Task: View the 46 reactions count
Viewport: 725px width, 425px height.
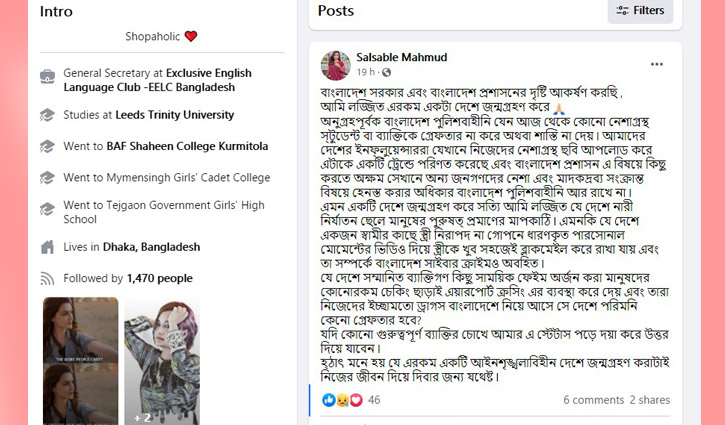Action: [375, 400]
